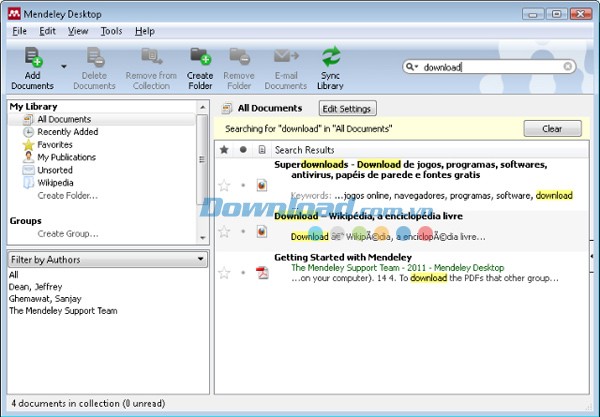This screenshot has height=417, width=600.
Task: Click Remove from Collection toolbar icon
Action: pyautogui.click(x=152, y=56)
